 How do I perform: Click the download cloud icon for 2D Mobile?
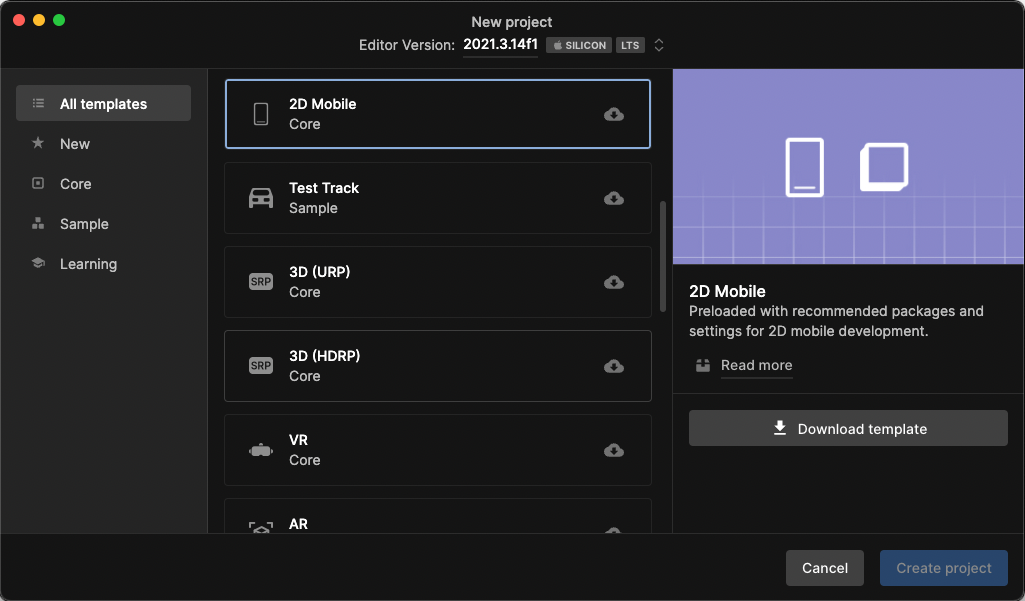614,114
